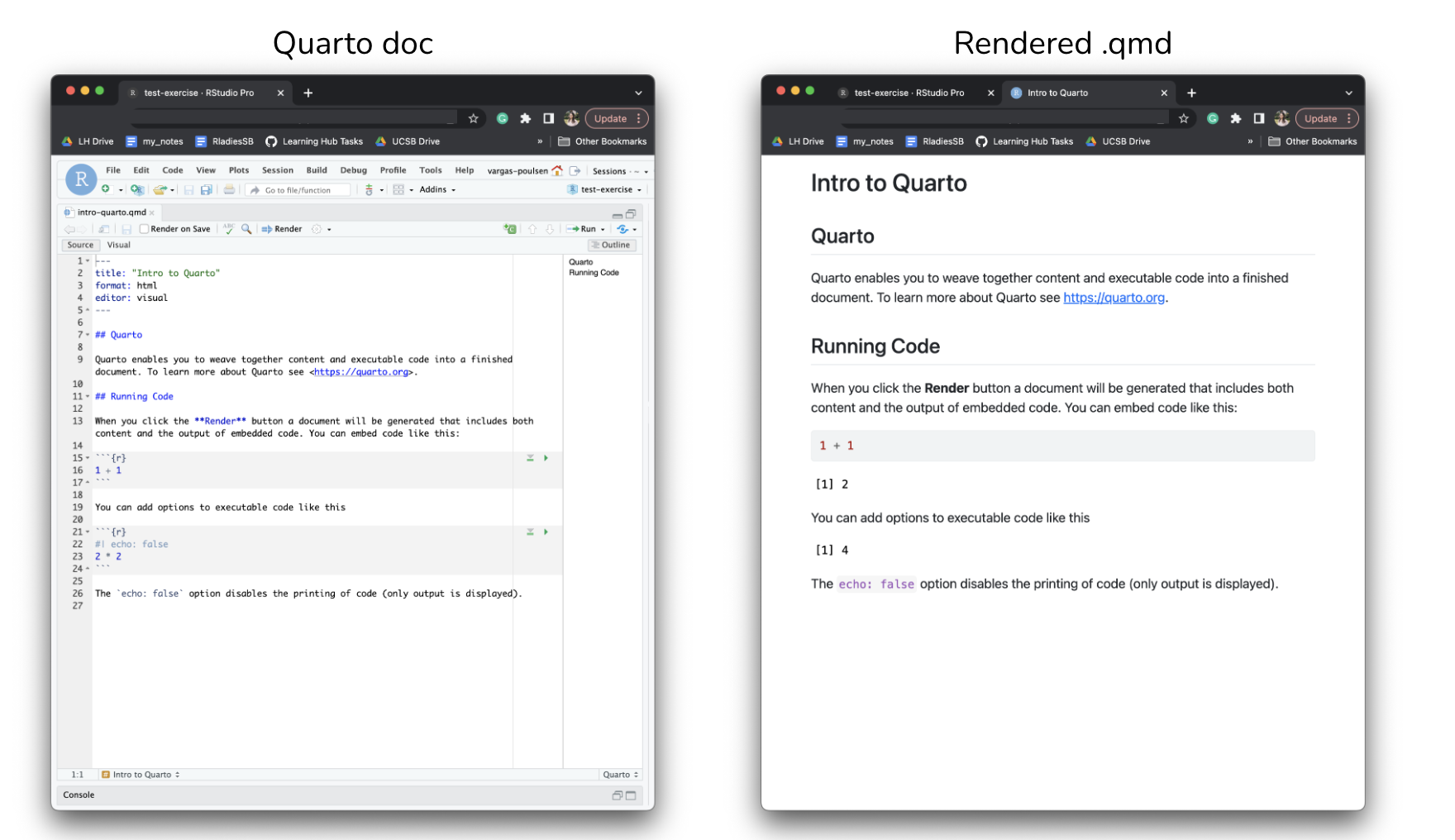Image resolution: width=1455 pixels, height=840 pixels.
Task: Enable the Render on Save checkbox
Action: coord(145,229)
